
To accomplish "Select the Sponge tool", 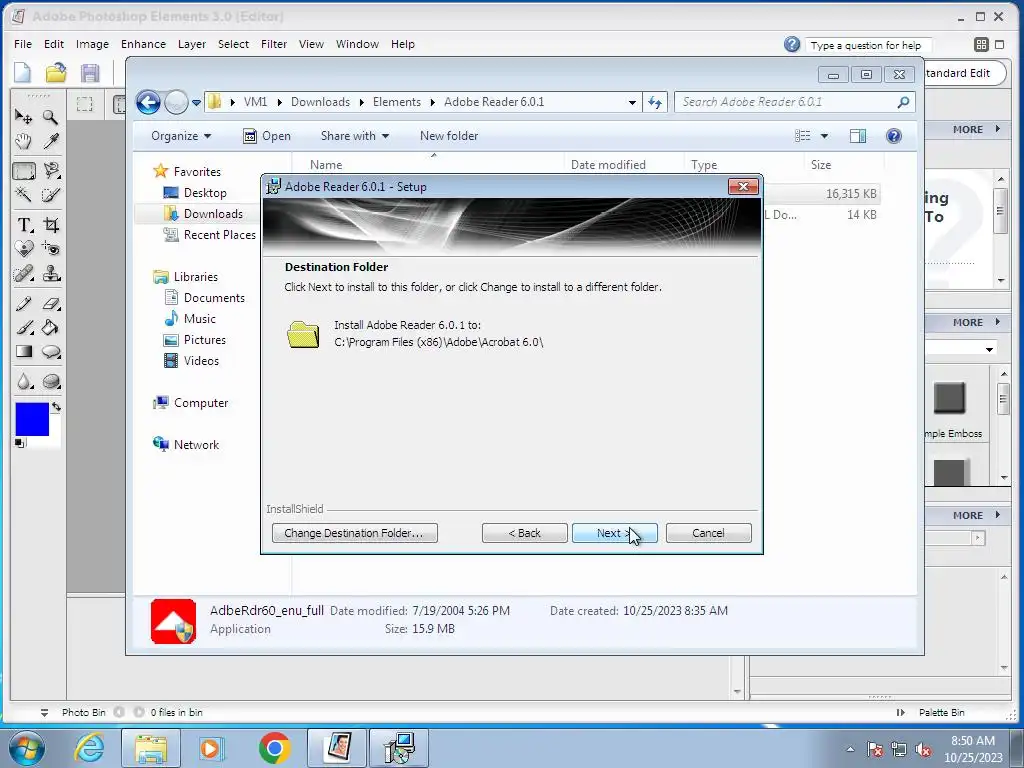I will pos(51,381).
